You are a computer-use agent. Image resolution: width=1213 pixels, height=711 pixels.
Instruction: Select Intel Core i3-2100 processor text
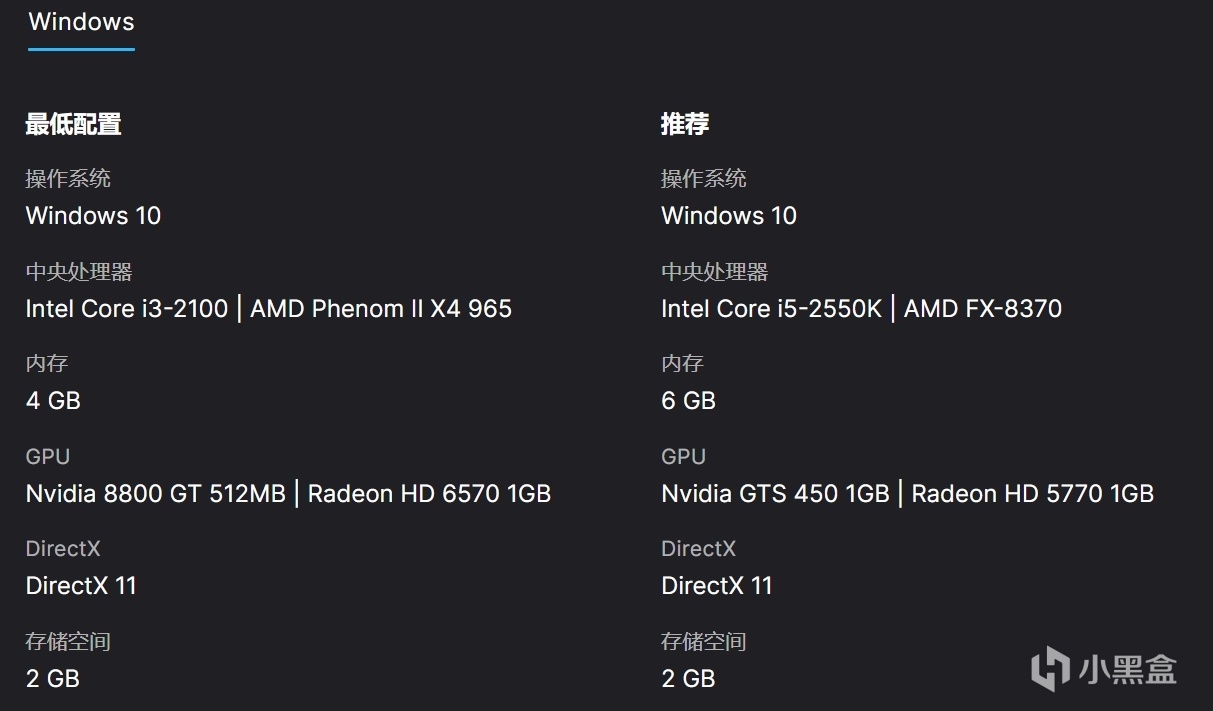(127, 308)
